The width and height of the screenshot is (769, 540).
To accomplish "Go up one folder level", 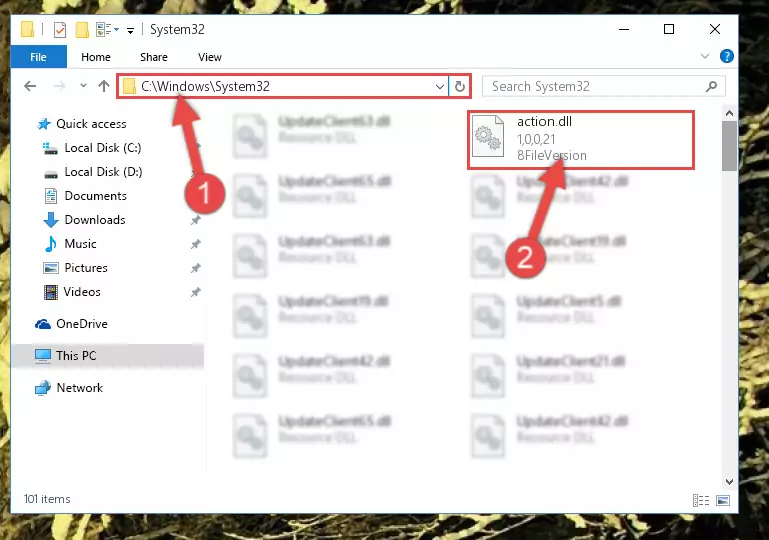I will pyautogui.click(x=103, y=86).
